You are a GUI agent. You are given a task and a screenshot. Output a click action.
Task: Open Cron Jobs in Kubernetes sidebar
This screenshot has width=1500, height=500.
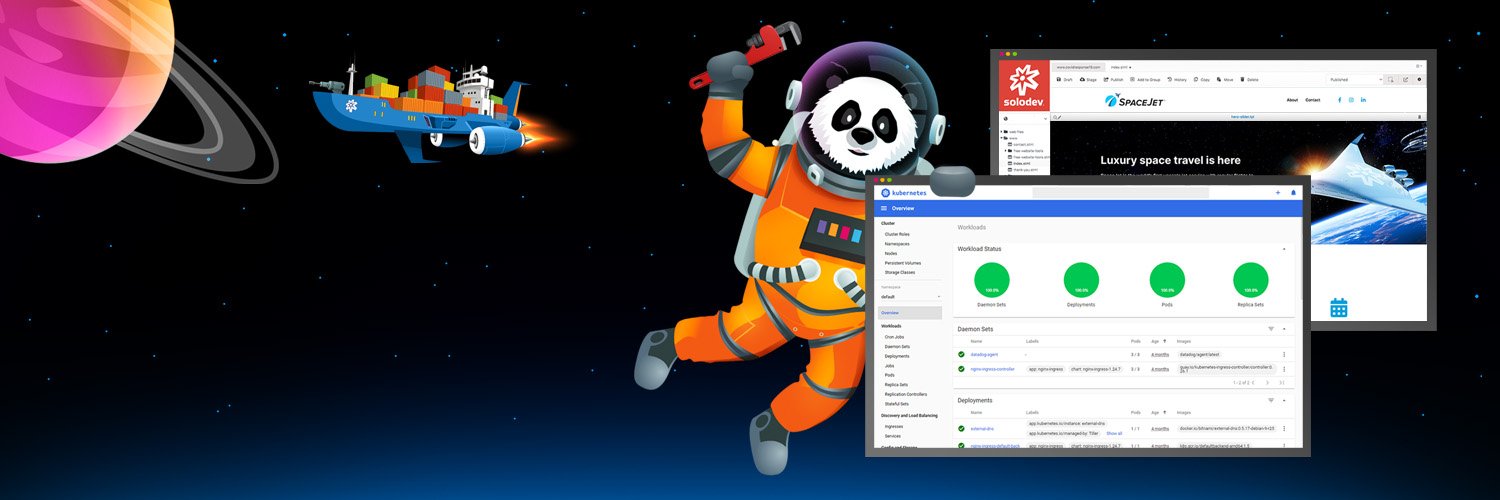pos(894,337)
